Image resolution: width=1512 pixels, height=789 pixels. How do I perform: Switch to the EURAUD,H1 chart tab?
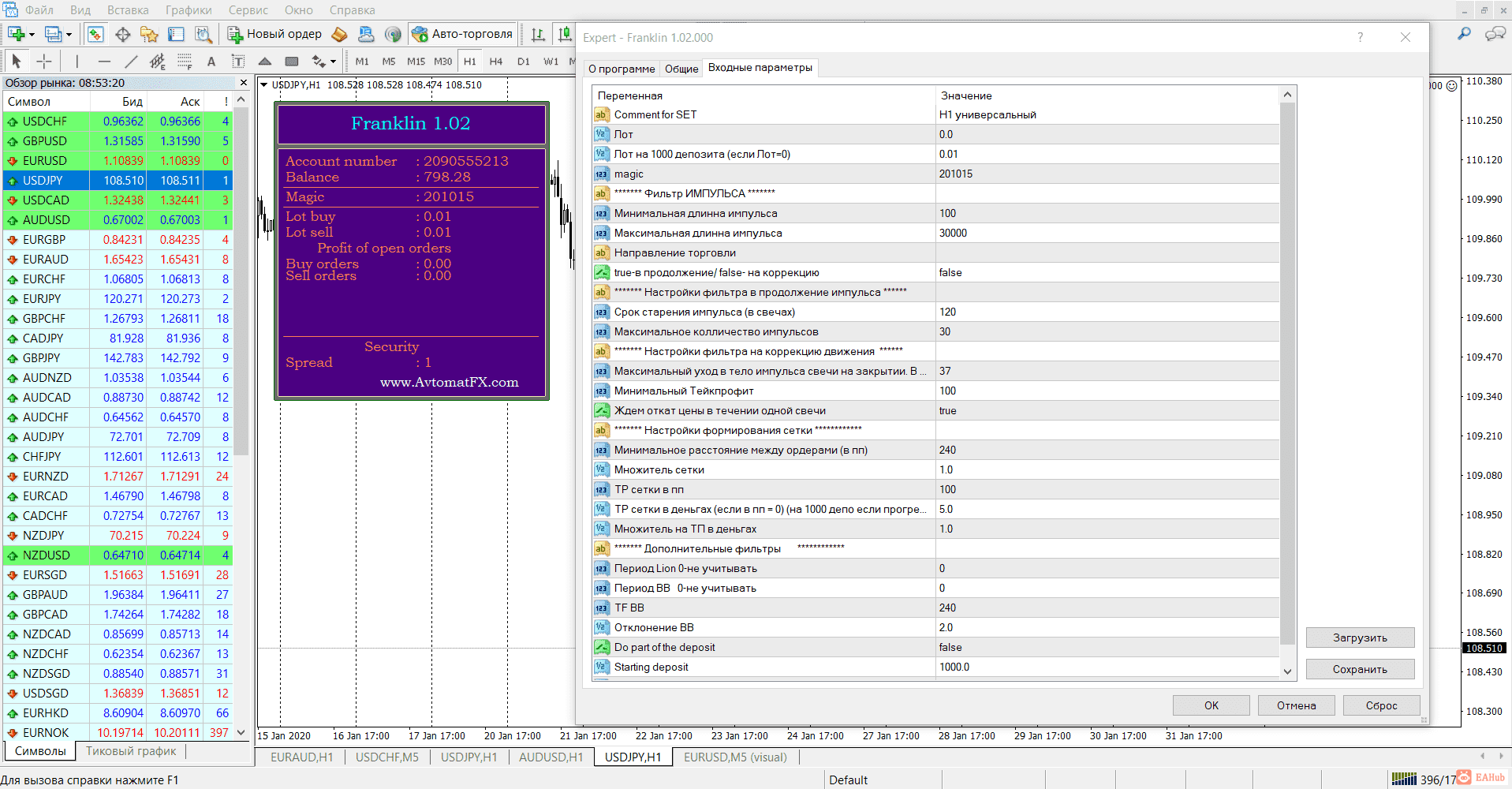point(302,757)
